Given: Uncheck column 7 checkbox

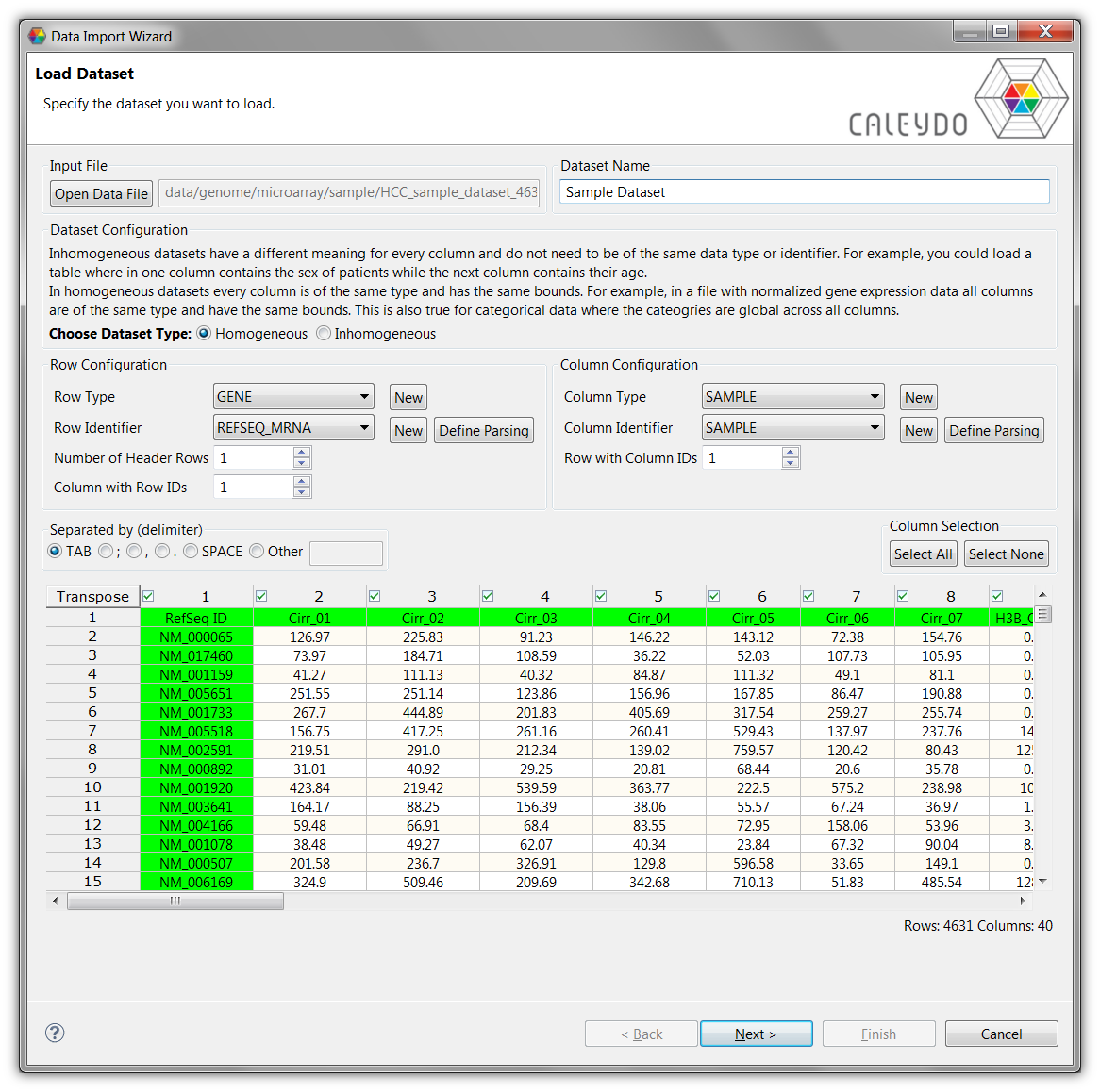Looking at the screenshot, I should click(808, 596).
